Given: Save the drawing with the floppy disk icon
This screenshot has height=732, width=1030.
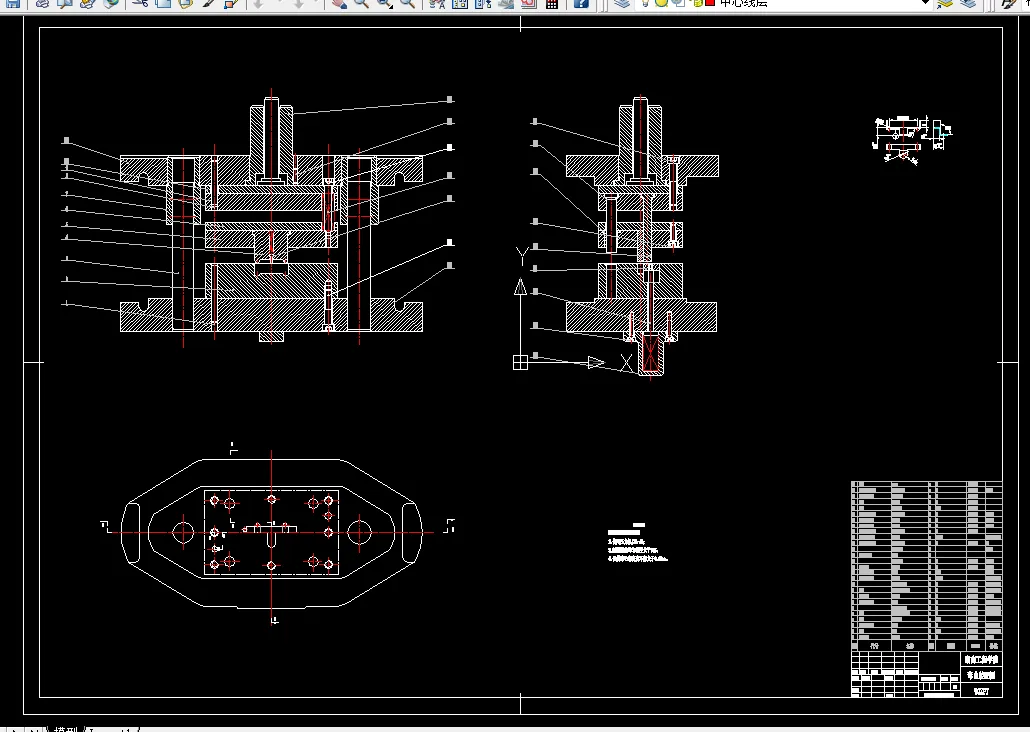Looking at the screenshot, I should [13, 3].
